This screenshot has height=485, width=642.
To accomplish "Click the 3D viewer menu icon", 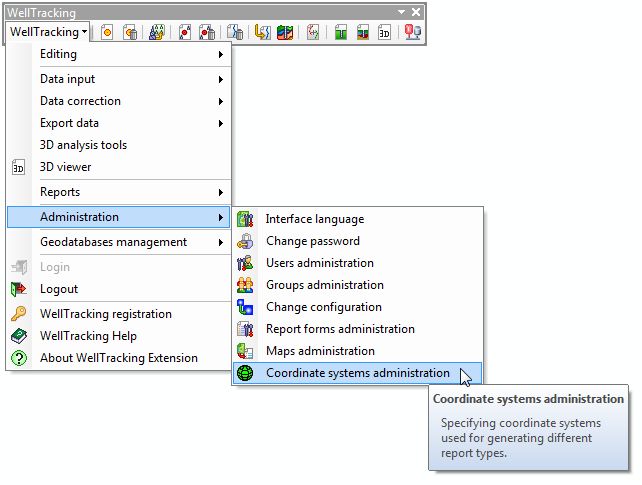I will [x=18, y=167].
